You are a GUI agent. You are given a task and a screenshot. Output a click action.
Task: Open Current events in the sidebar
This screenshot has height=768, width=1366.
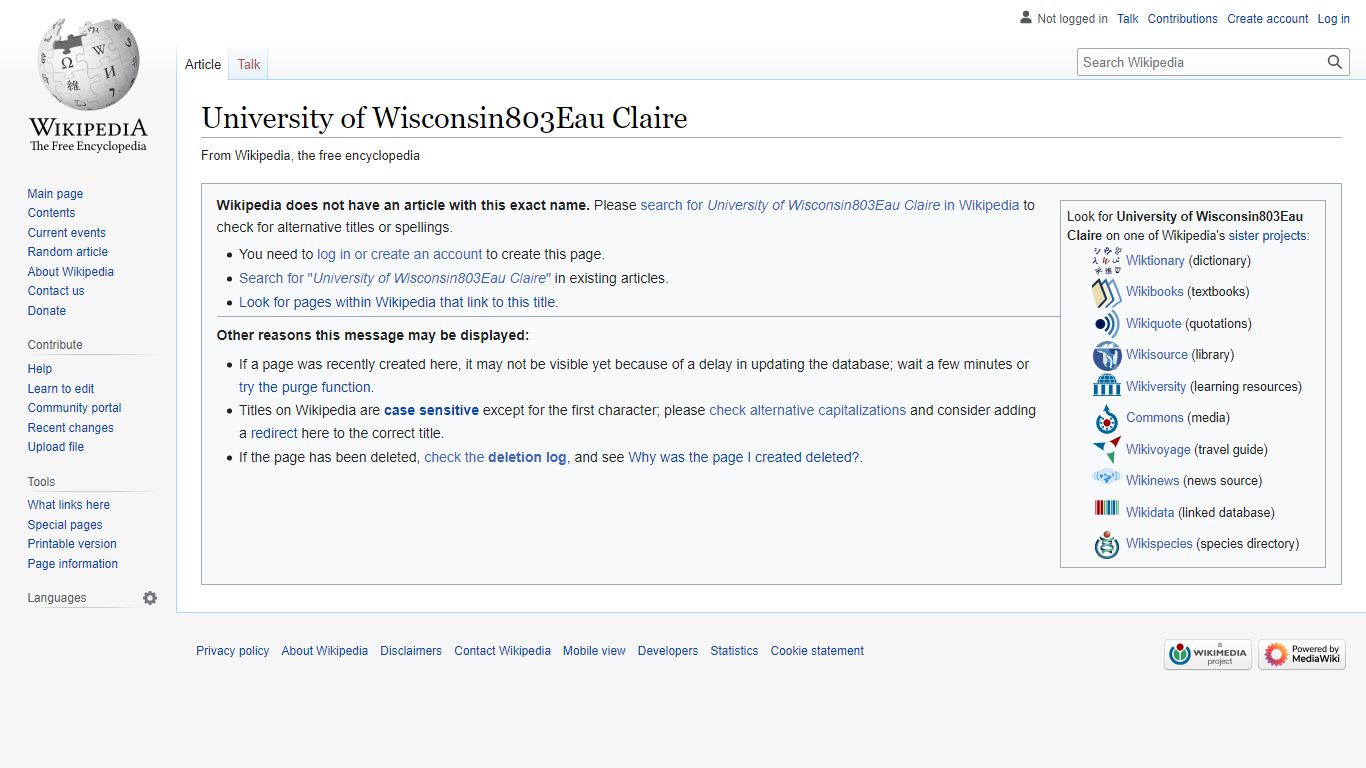[66, 233]
